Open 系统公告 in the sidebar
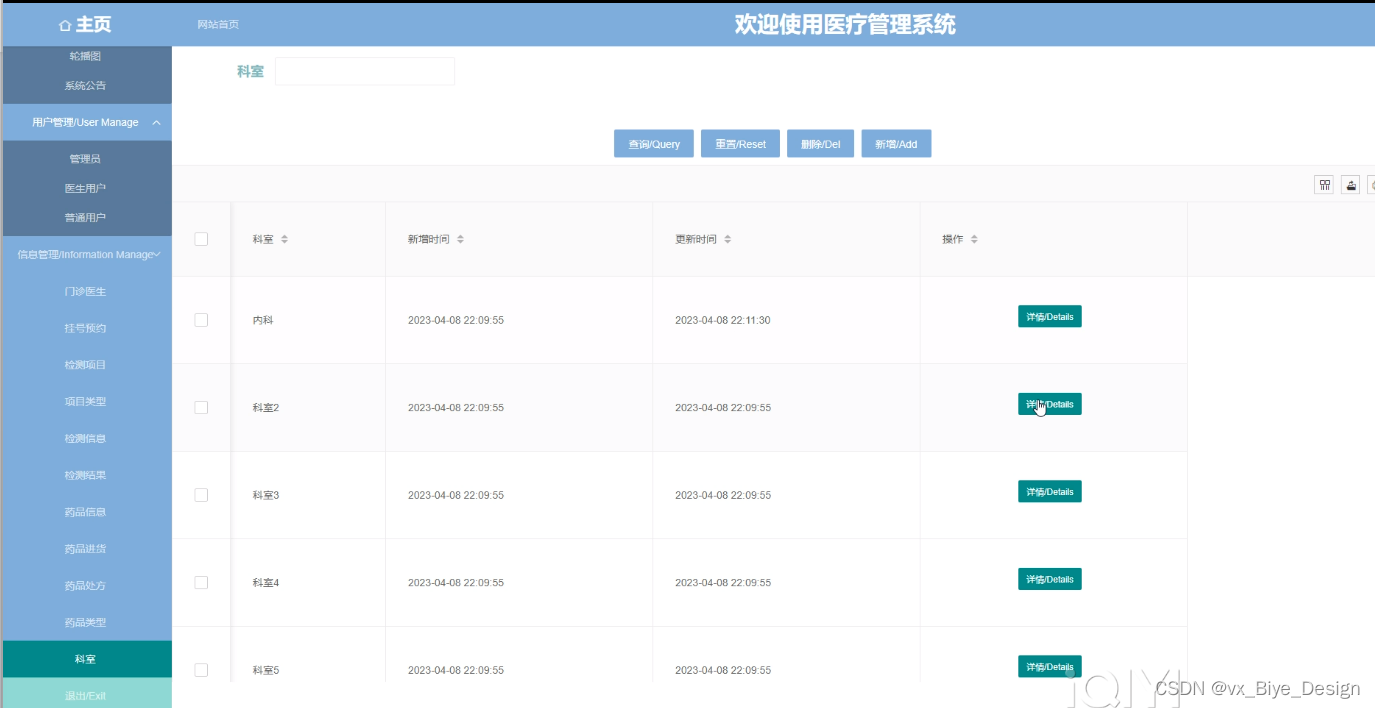Viewport: 1375px width, 708px height. coord(85,86)
